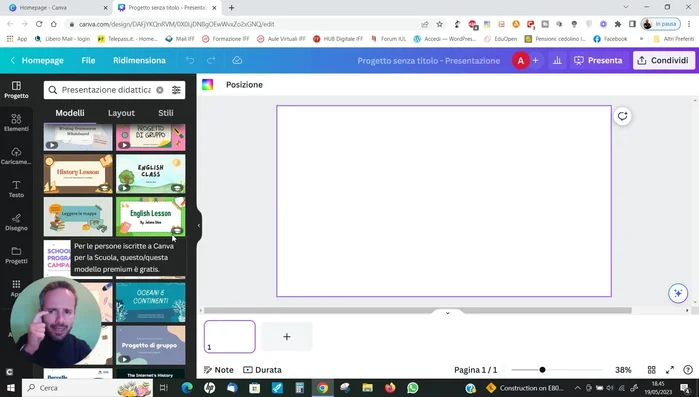Select the English Lesson template

(x=151, y=217)
